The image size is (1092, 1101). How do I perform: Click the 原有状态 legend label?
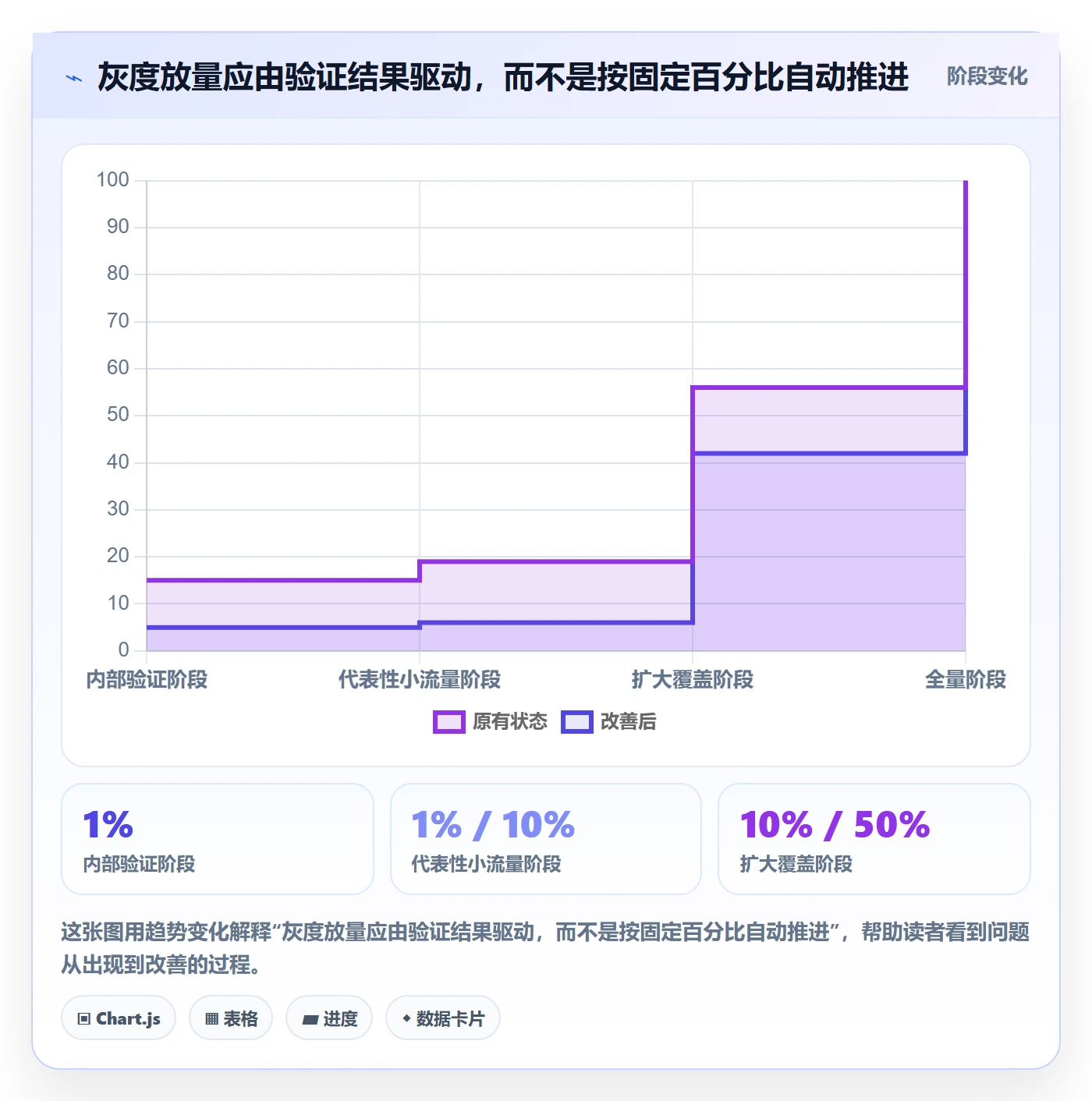510,722
